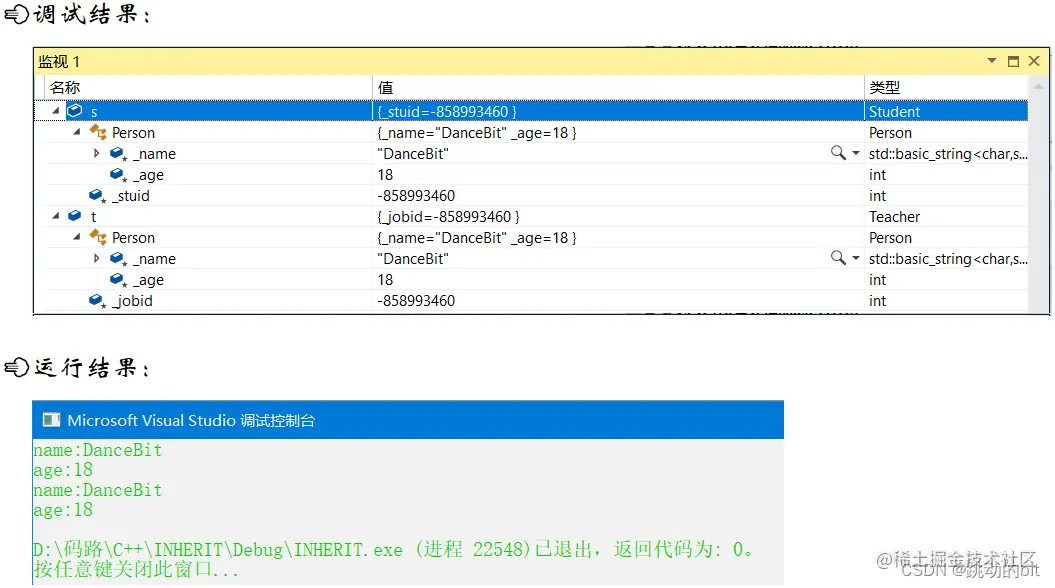This screenshot has width=1055, height=588.
Task: Click the 值 column header
Action: [x=385, y=87]
